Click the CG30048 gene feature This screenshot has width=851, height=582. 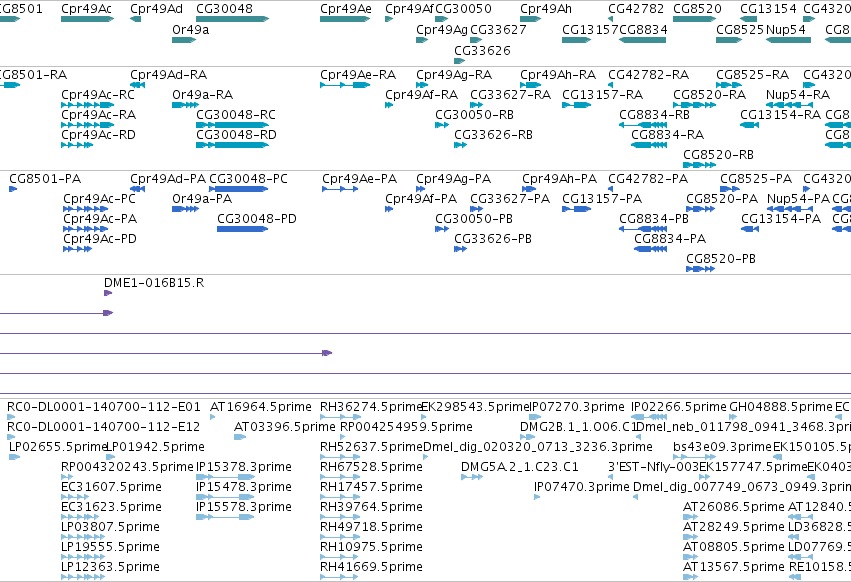[x=232, y=19]
